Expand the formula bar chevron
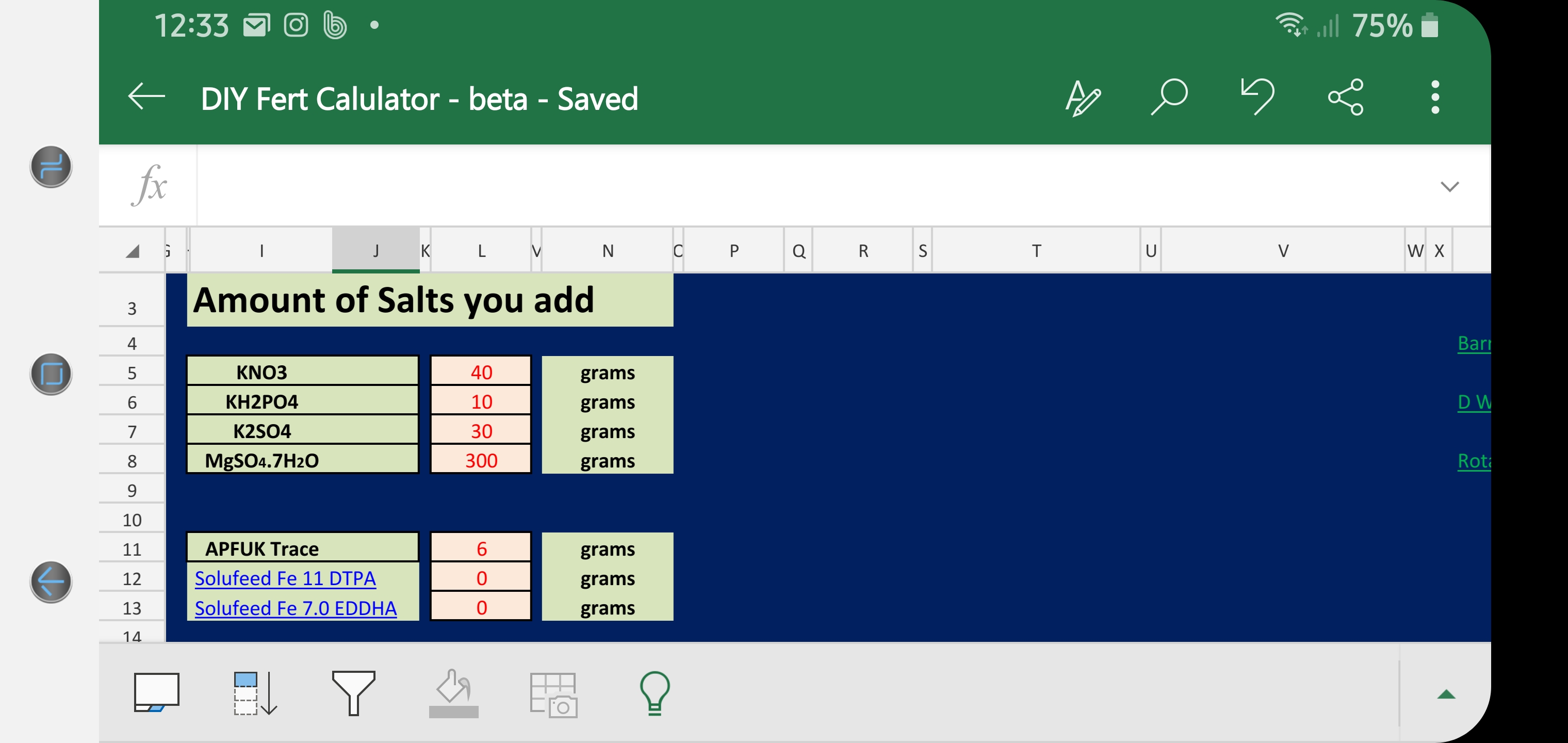The height and width of the screenshot is (743, 1568). 1450,186
